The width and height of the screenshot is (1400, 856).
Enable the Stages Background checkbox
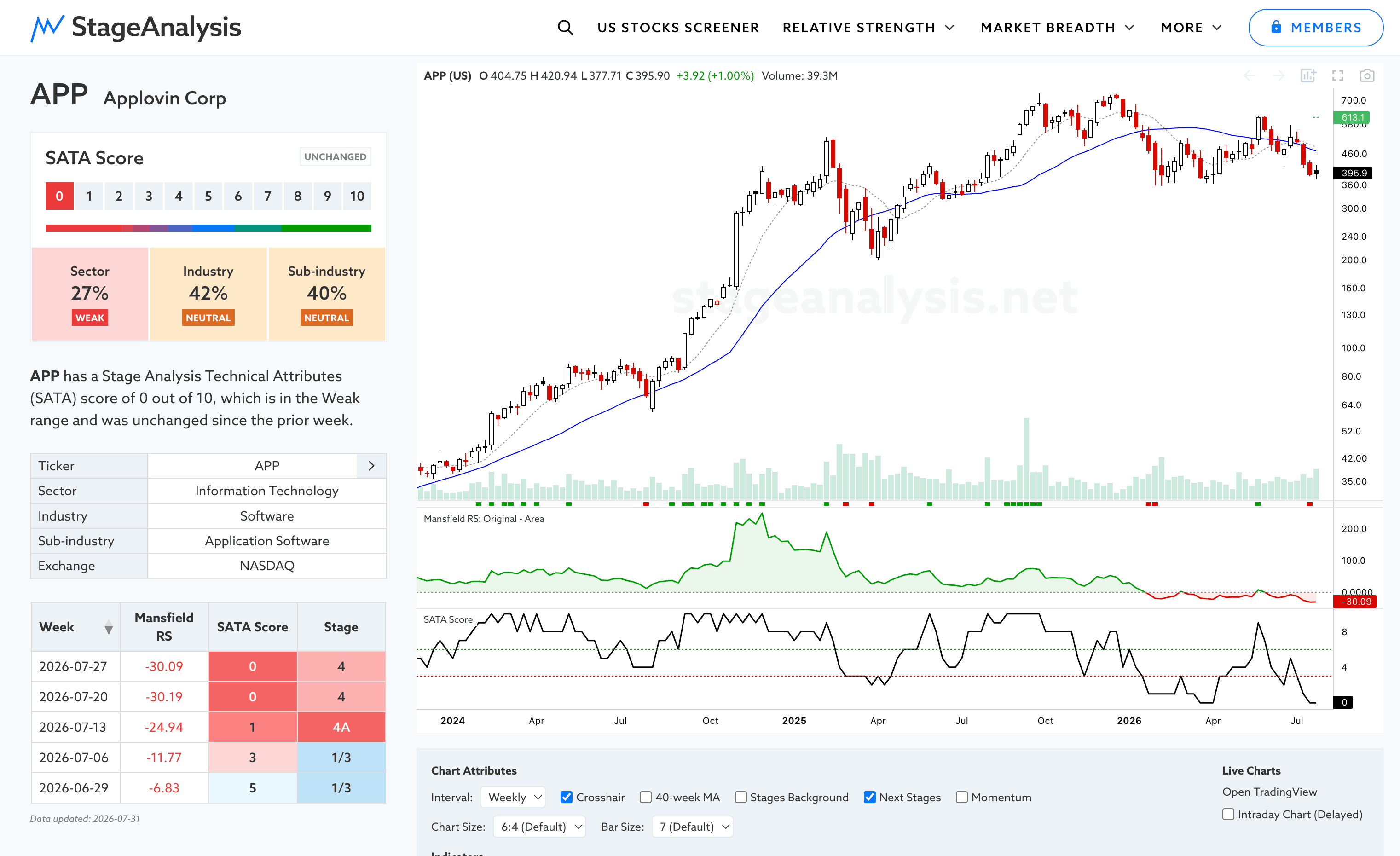point(740,798)
